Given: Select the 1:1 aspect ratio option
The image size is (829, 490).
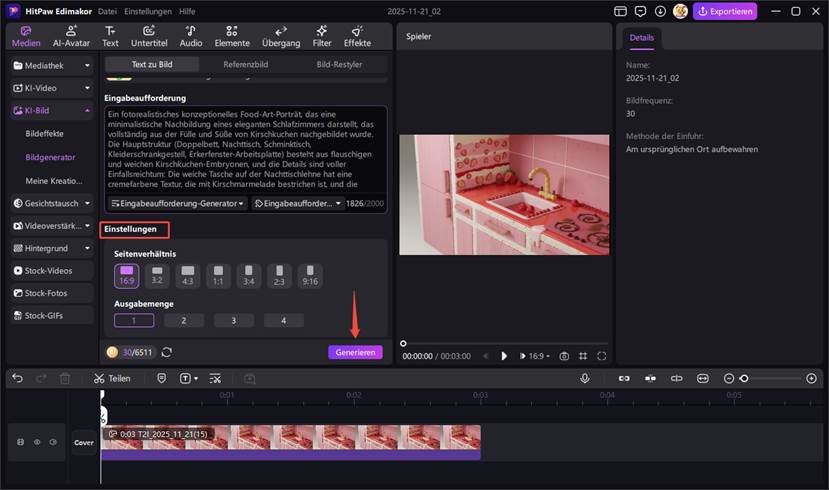Looking at the screenshot, I should [218, 274].
